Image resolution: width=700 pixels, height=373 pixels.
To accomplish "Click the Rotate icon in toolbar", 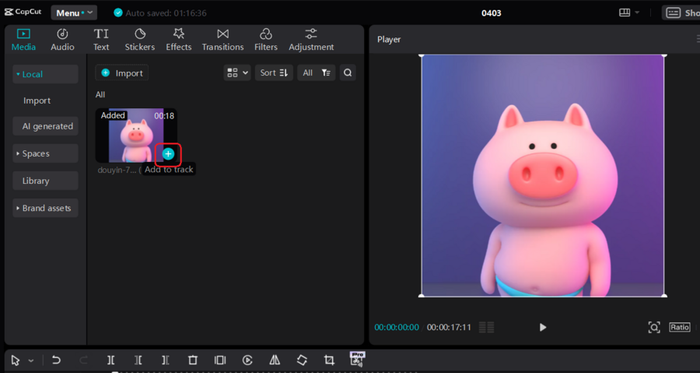I will [x=302, y=360].
